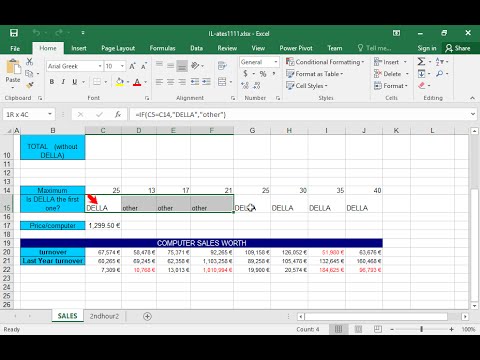Open the Formulas ribbon tab

[x=162, y=48]
